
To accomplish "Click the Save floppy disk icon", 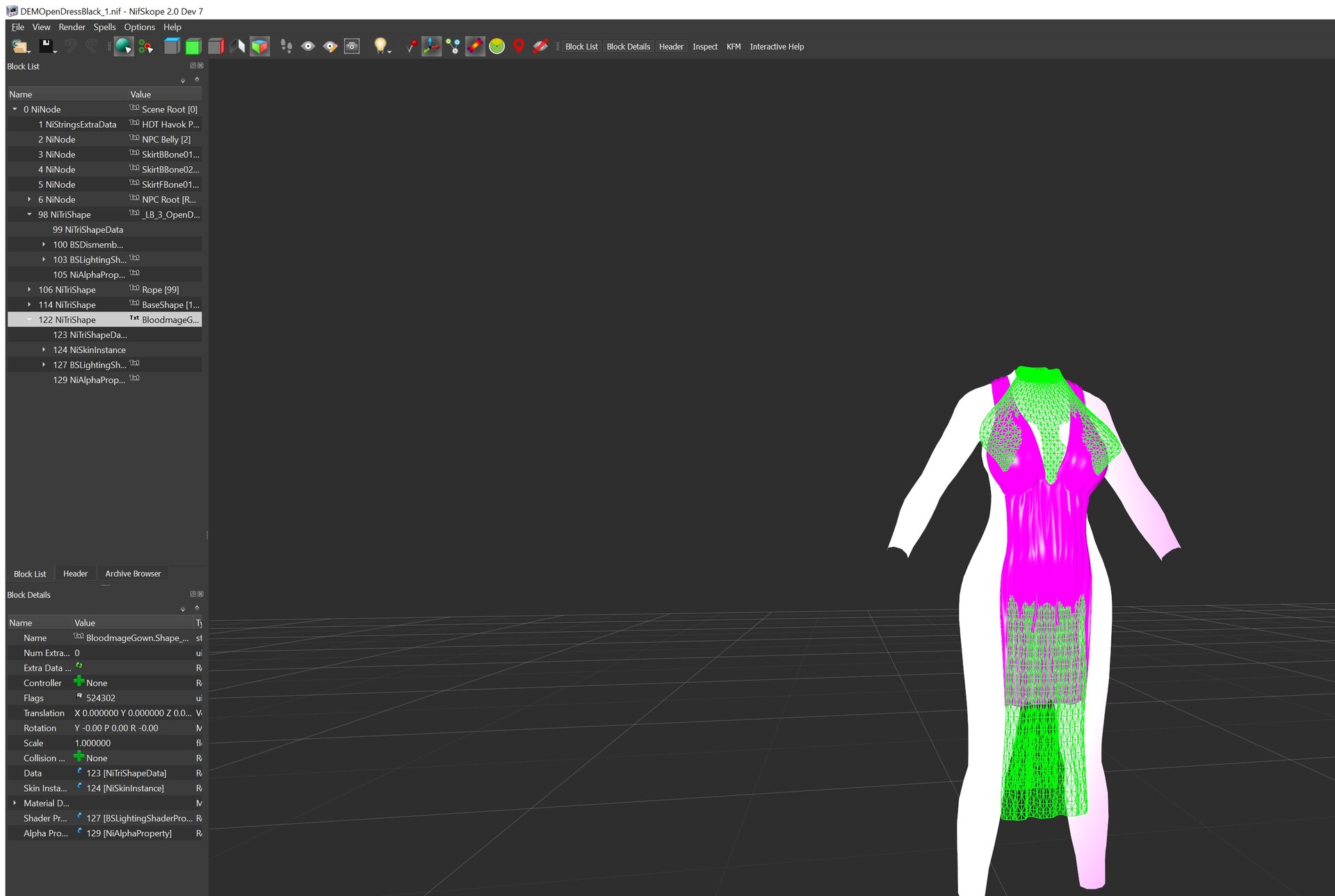I will click(x=47, y=47).
